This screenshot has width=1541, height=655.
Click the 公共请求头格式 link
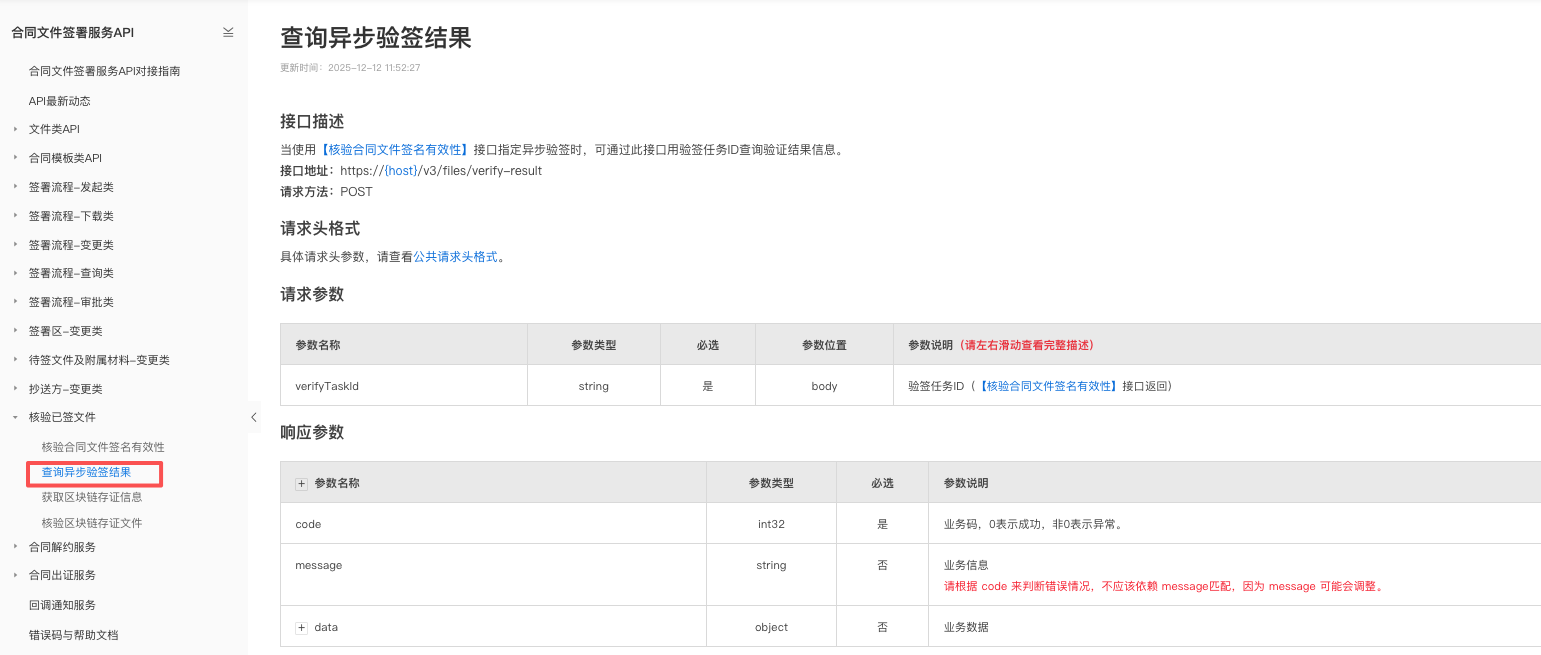click(x=455, y=257)
